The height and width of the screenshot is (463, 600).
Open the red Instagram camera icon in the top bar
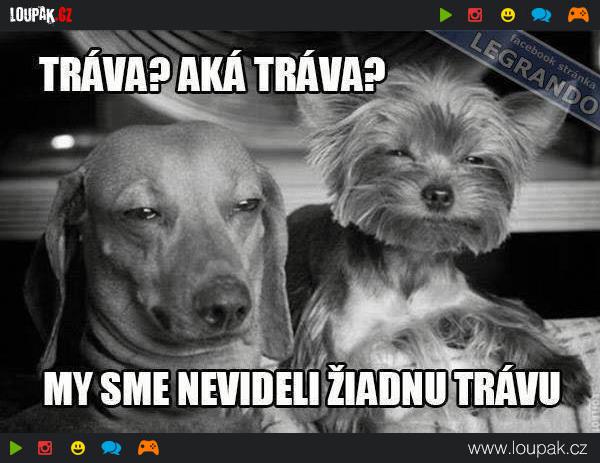pyautogui.click(x=475, y=15)
